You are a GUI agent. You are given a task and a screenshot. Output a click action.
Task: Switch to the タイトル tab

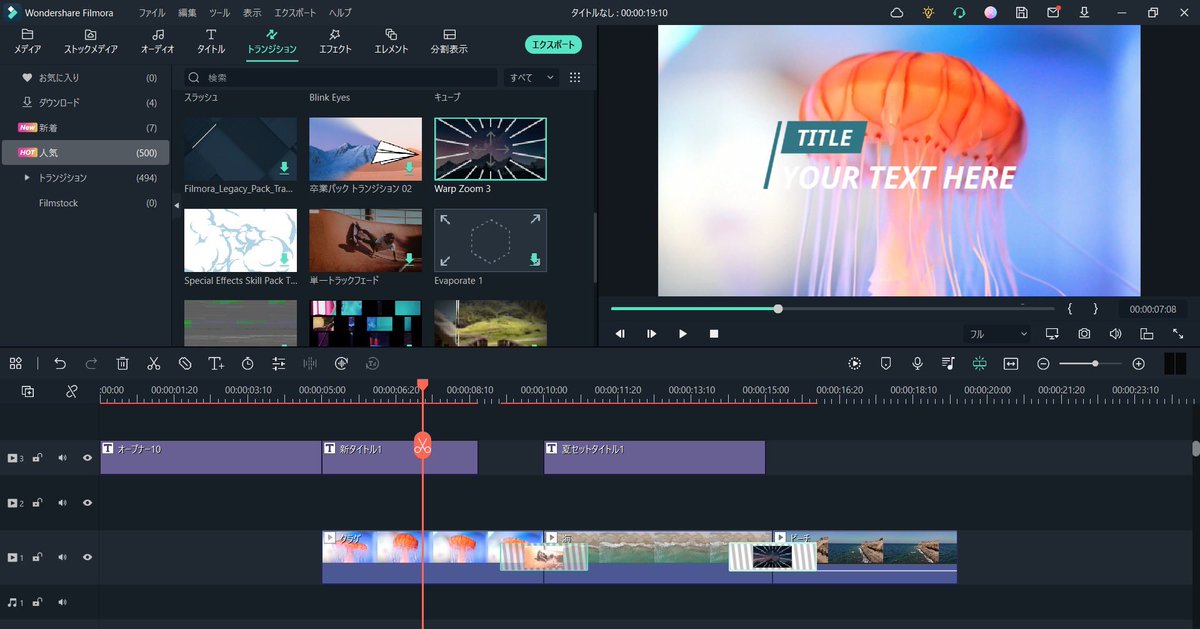coord(211,41)
